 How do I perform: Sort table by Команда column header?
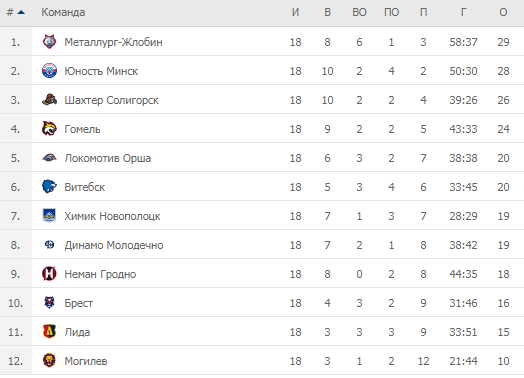(63, 12)
